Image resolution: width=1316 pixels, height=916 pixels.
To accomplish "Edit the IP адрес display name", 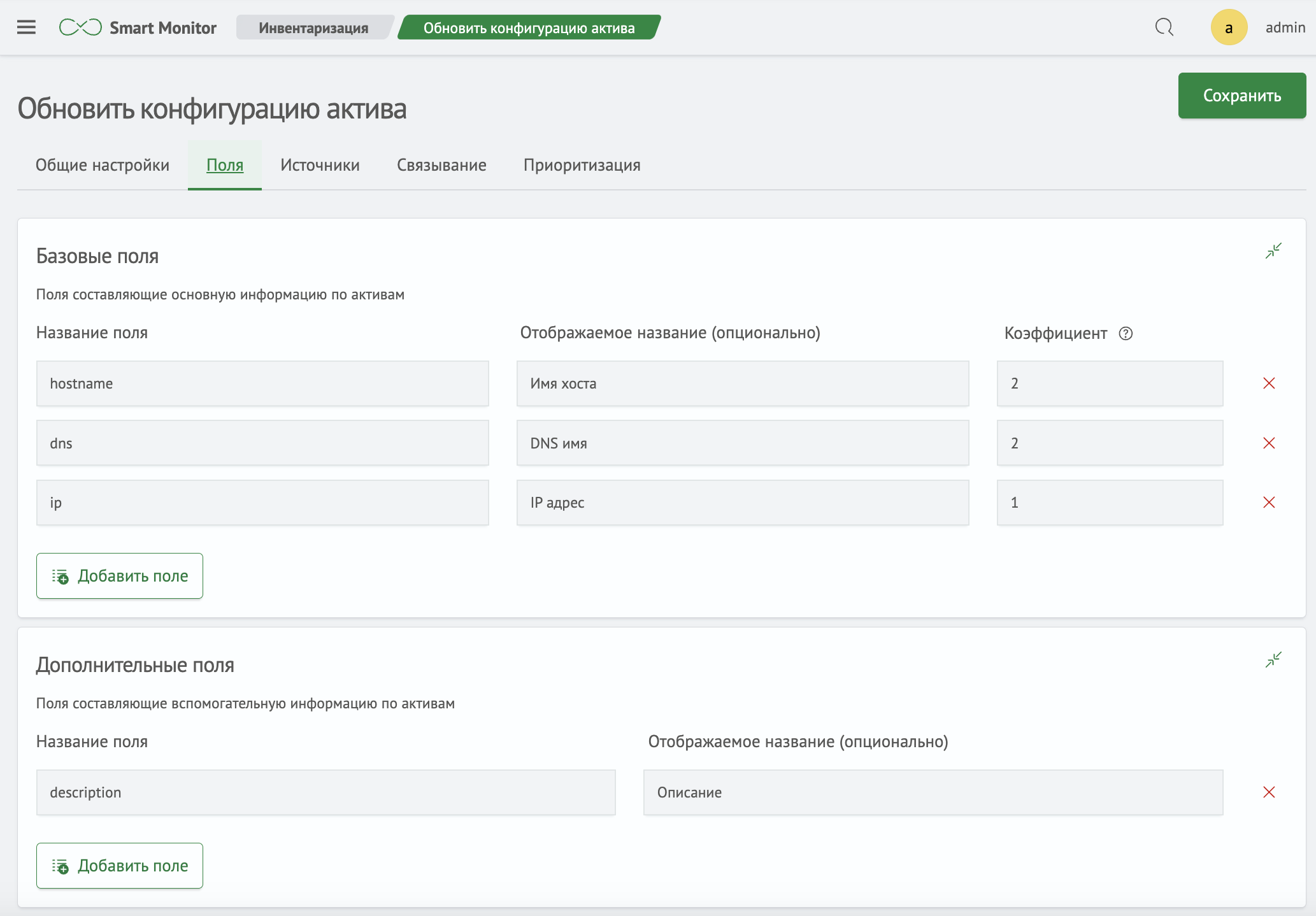I will point(743,503).
